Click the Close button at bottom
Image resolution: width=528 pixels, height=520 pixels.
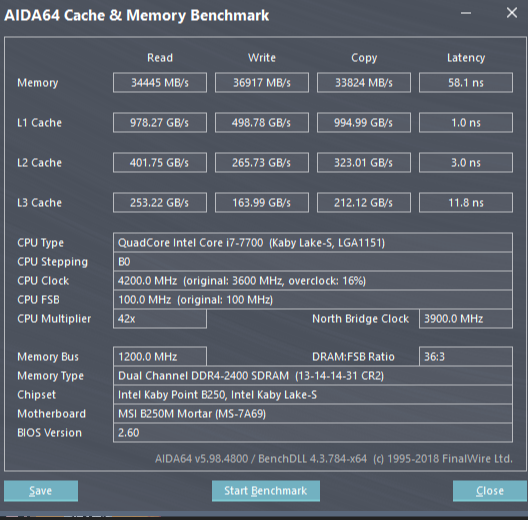point(490,491)
